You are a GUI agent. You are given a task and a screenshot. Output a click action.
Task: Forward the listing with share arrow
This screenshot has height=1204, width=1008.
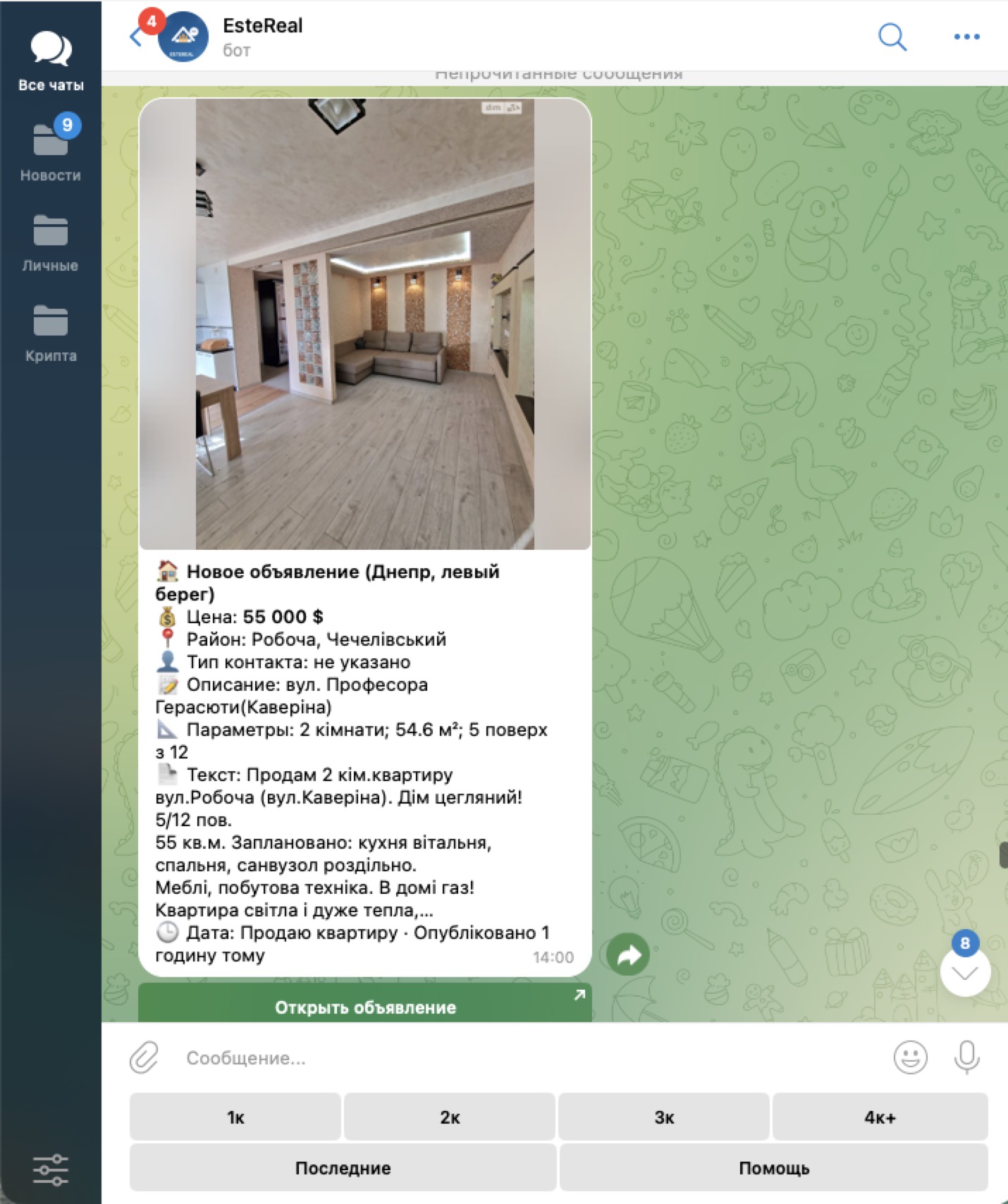627,955
